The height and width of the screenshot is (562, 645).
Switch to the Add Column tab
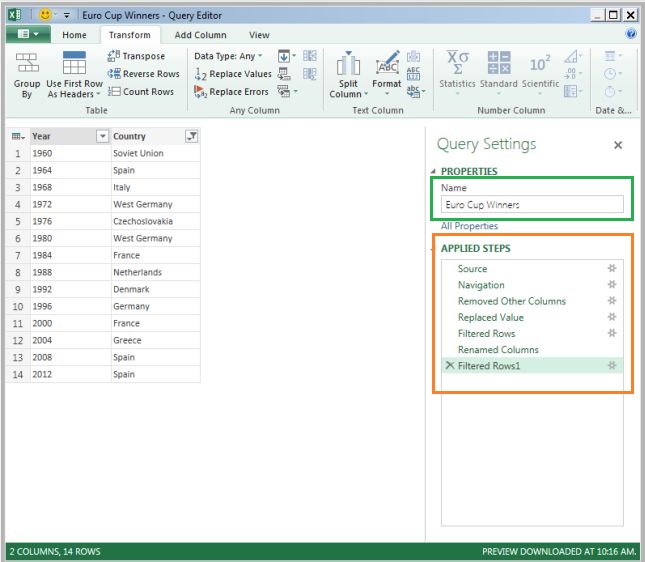point(200,35)
